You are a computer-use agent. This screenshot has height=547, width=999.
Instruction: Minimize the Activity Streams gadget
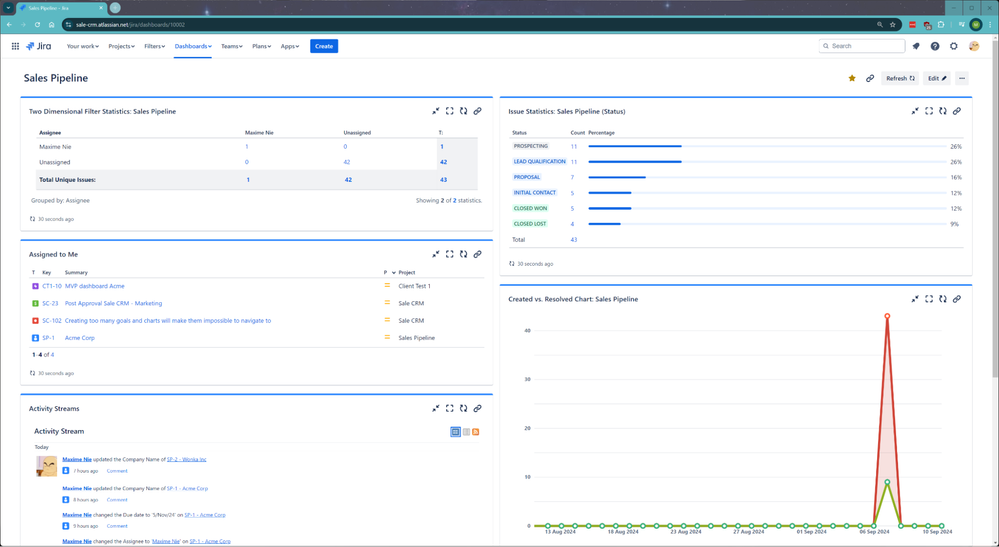click(x=436, y=408)
